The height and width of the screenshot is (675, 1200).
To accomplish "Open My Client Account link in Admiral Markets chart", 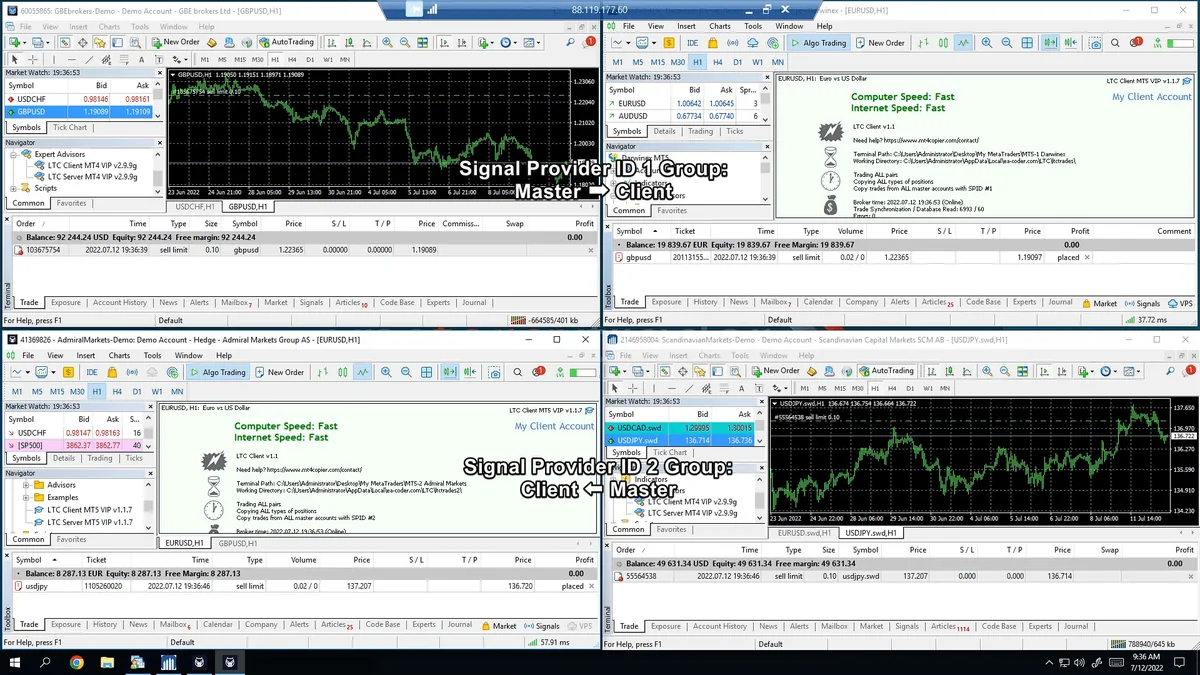I will point(554,426).
